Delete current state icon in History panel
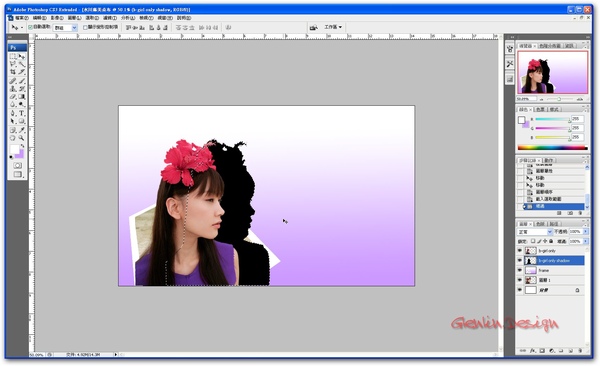Viewport: 600px width, 366px height. click(580, 213)
